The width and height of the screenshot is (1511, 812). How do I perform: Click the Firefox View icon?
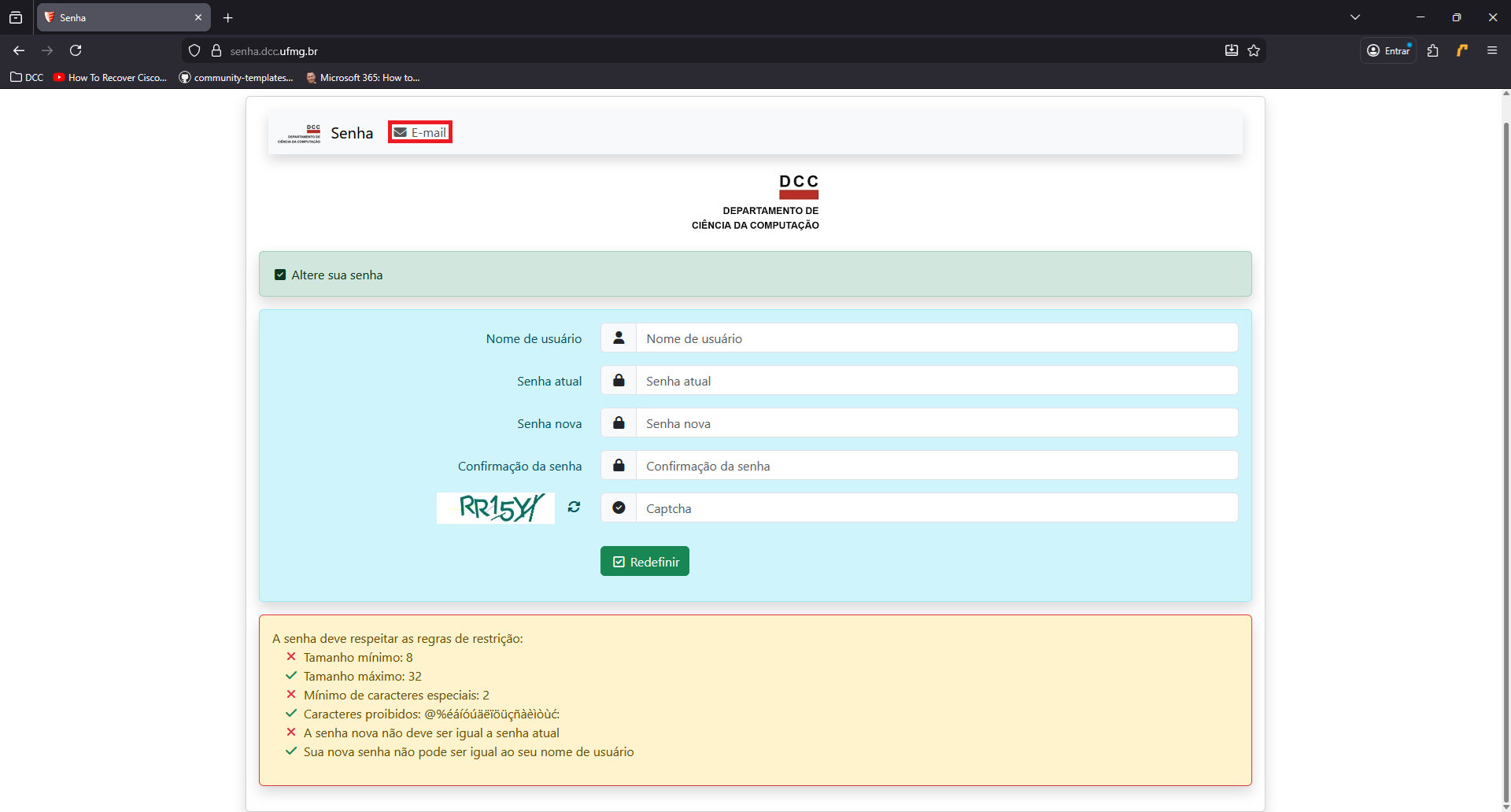[x=16, y=17]
